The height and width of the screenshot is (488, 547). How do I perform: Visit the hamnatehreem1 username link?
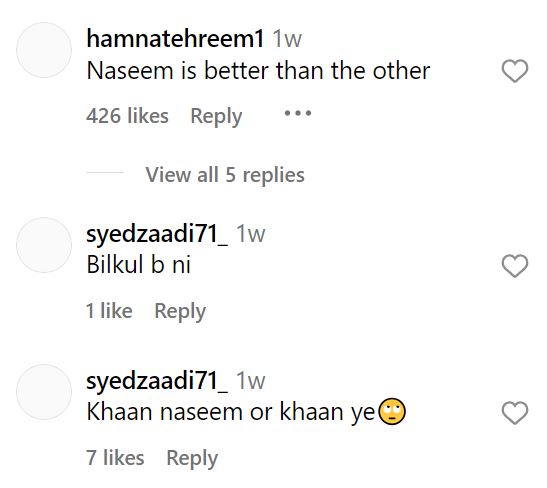coord(175,38)
